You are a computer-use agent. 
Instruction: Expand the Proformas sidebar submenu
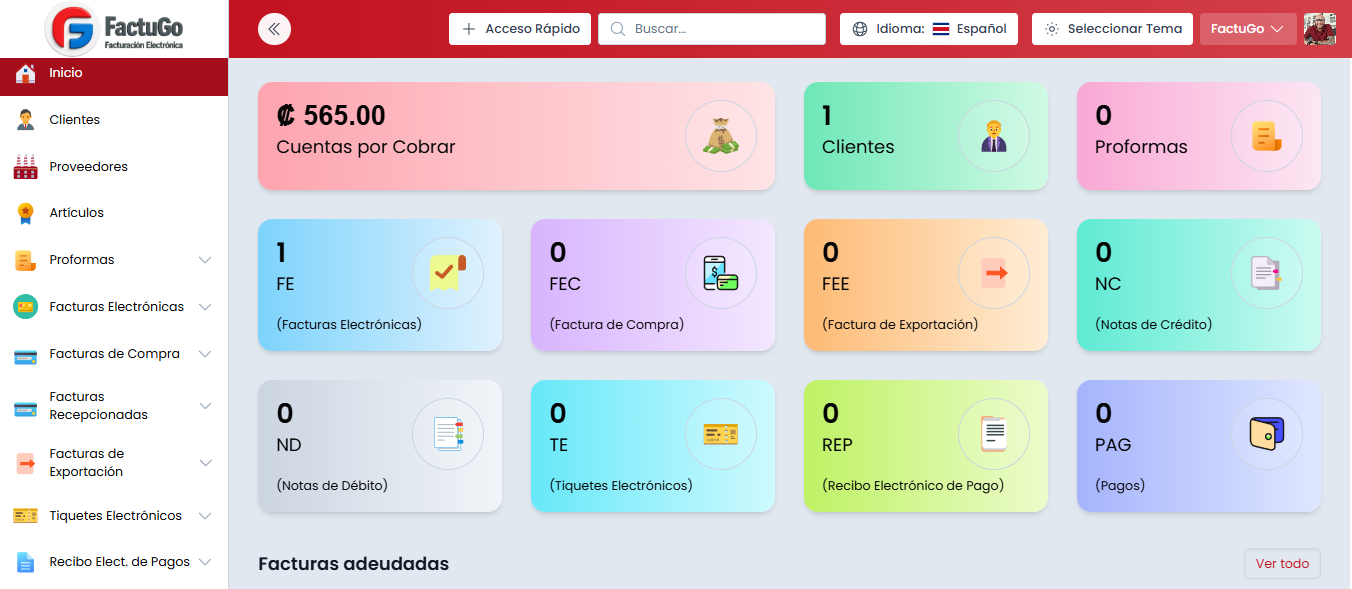pyautogui.click(x=205, y=260)
